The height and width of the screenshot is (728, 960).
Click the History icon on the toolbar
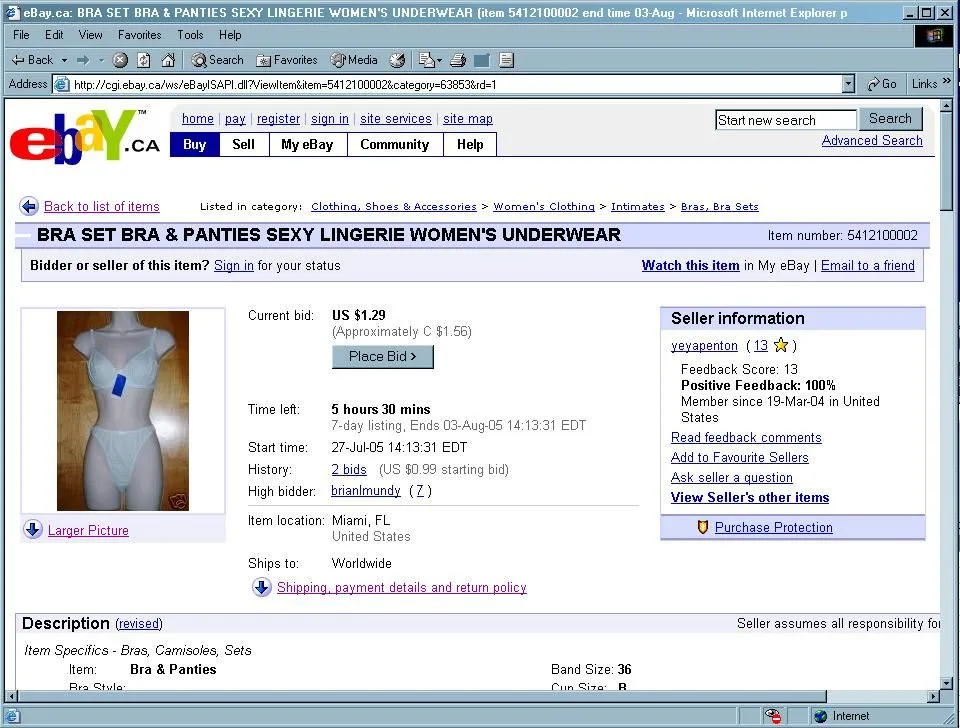pos(398,60)
